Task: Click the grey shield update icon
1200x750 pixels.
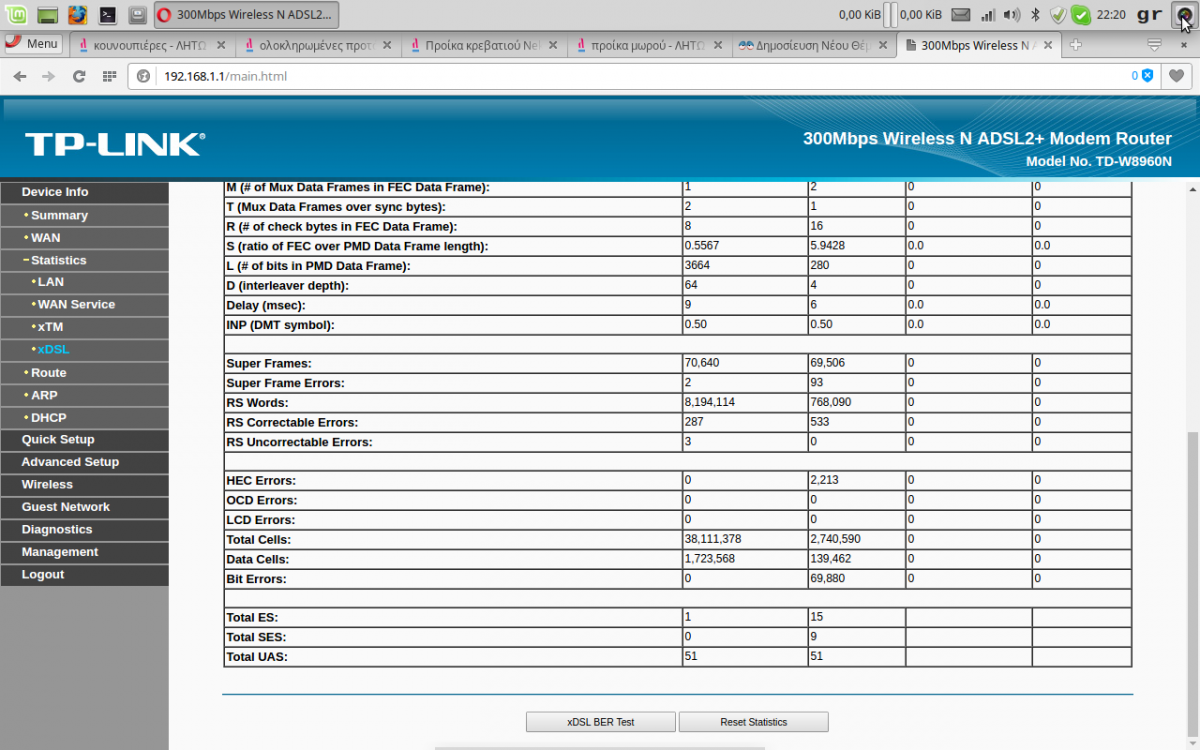Action: tap(1058, 15)
